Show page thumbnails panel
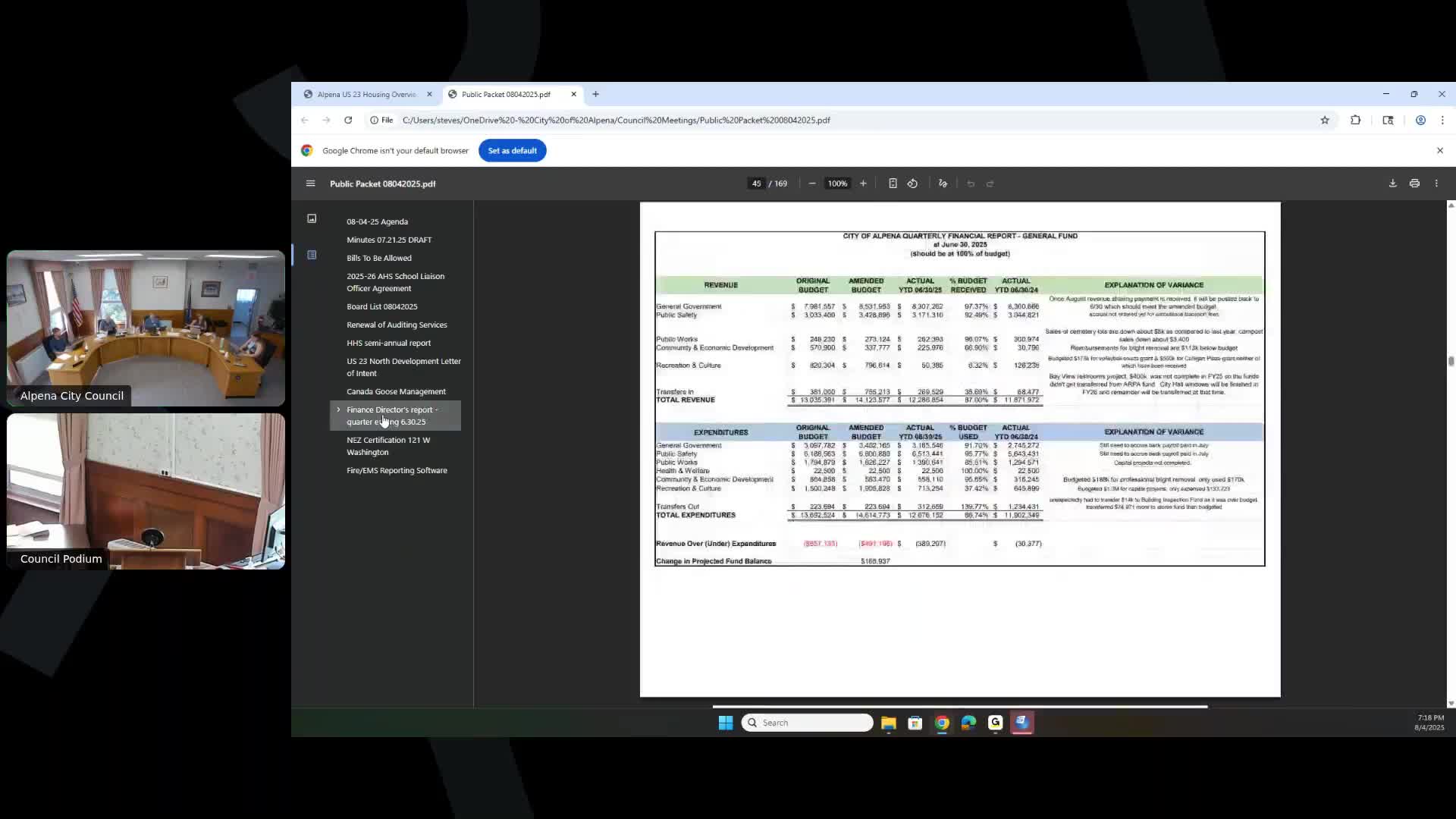This screenshot has width=1456, height=819. tap(312, 218)
